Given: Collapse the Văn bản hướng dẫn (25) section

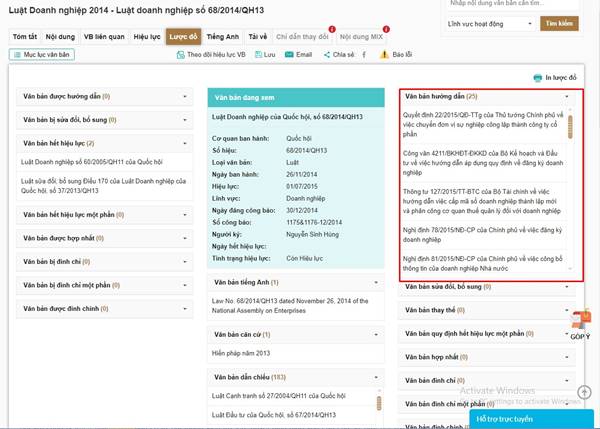Looking at the screenshot, I should coord(567,97).
